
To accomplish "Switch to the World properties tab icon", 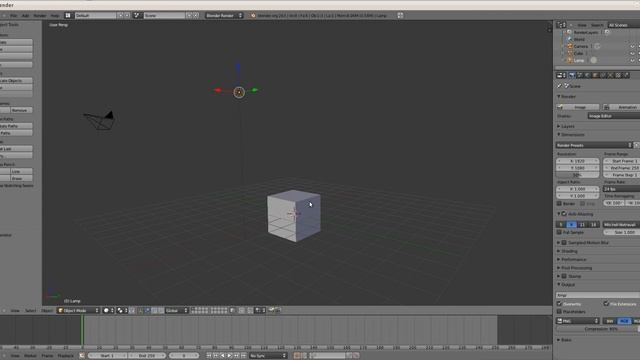I will click(x=588, y=75).
